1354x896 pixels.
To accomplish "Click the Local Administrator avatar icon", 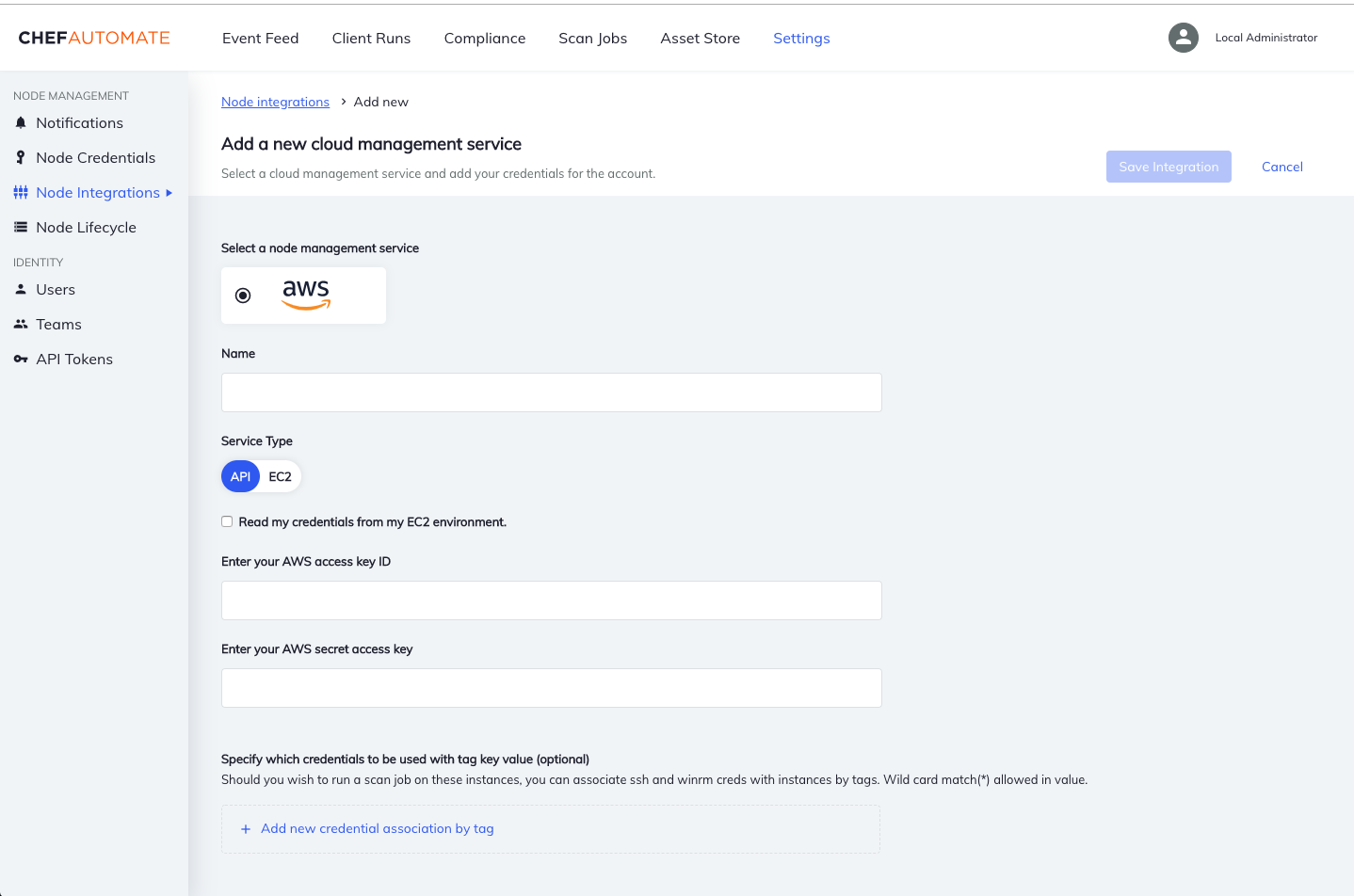I will 1183,38.
